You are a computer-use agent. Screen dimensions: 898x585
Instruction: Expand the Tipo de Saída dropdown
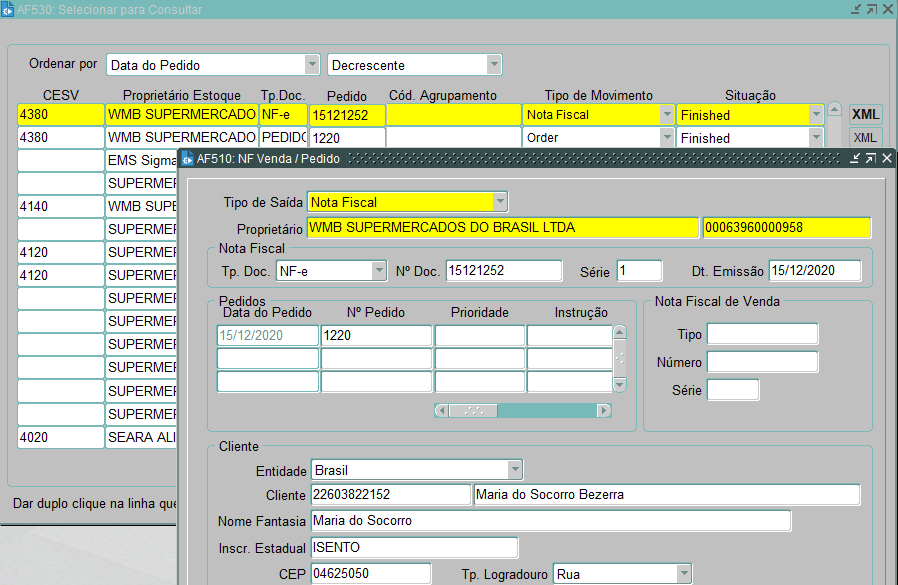coord(500,202)
